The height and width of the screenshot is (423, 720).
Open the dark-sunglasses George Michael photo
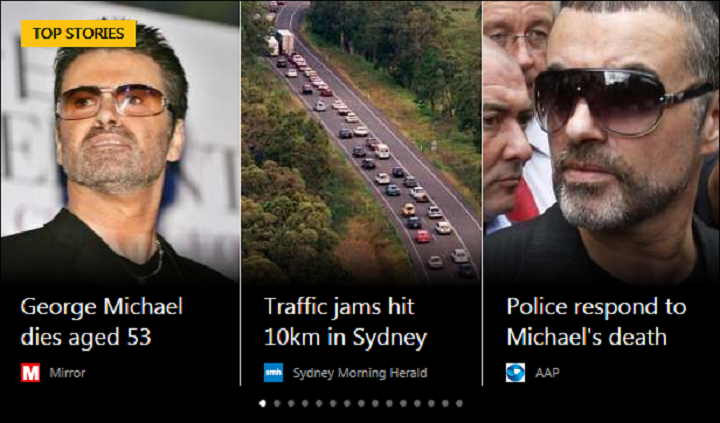click(602, 142)
